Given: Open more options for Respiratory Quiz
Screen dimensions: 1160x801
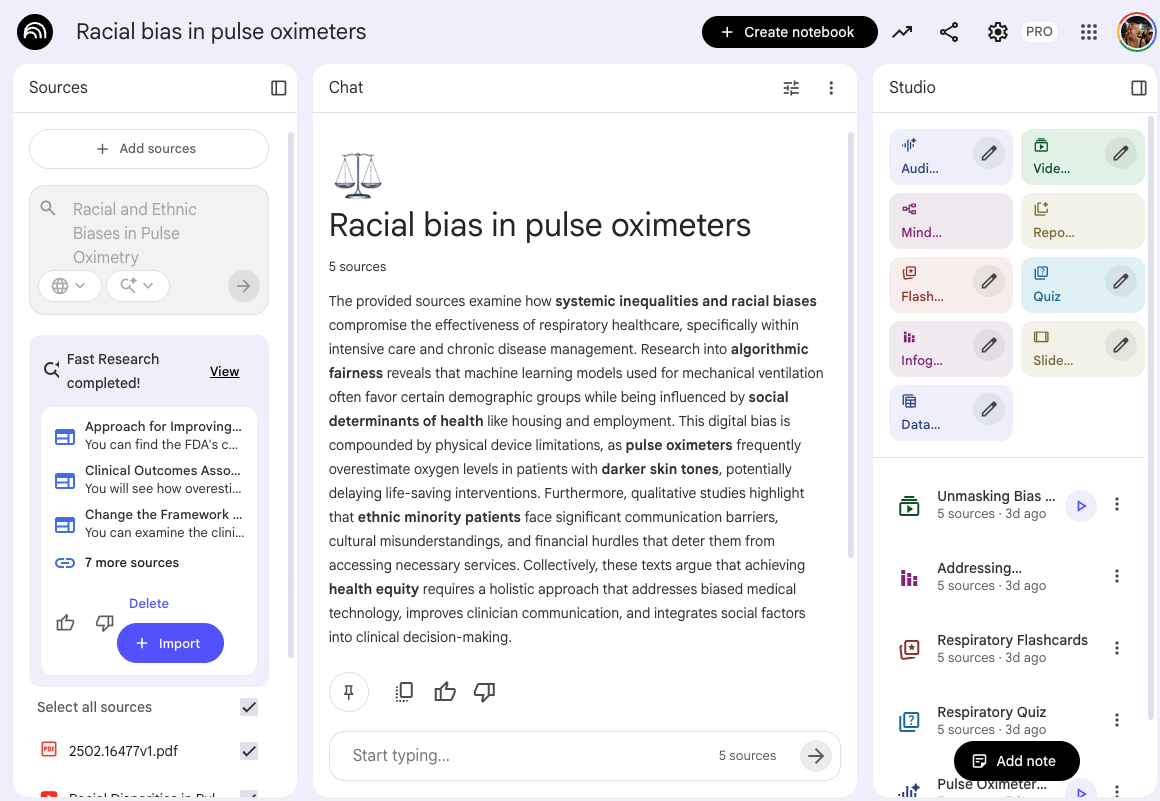Looking at the screenshot, I should click(1116, 720).
